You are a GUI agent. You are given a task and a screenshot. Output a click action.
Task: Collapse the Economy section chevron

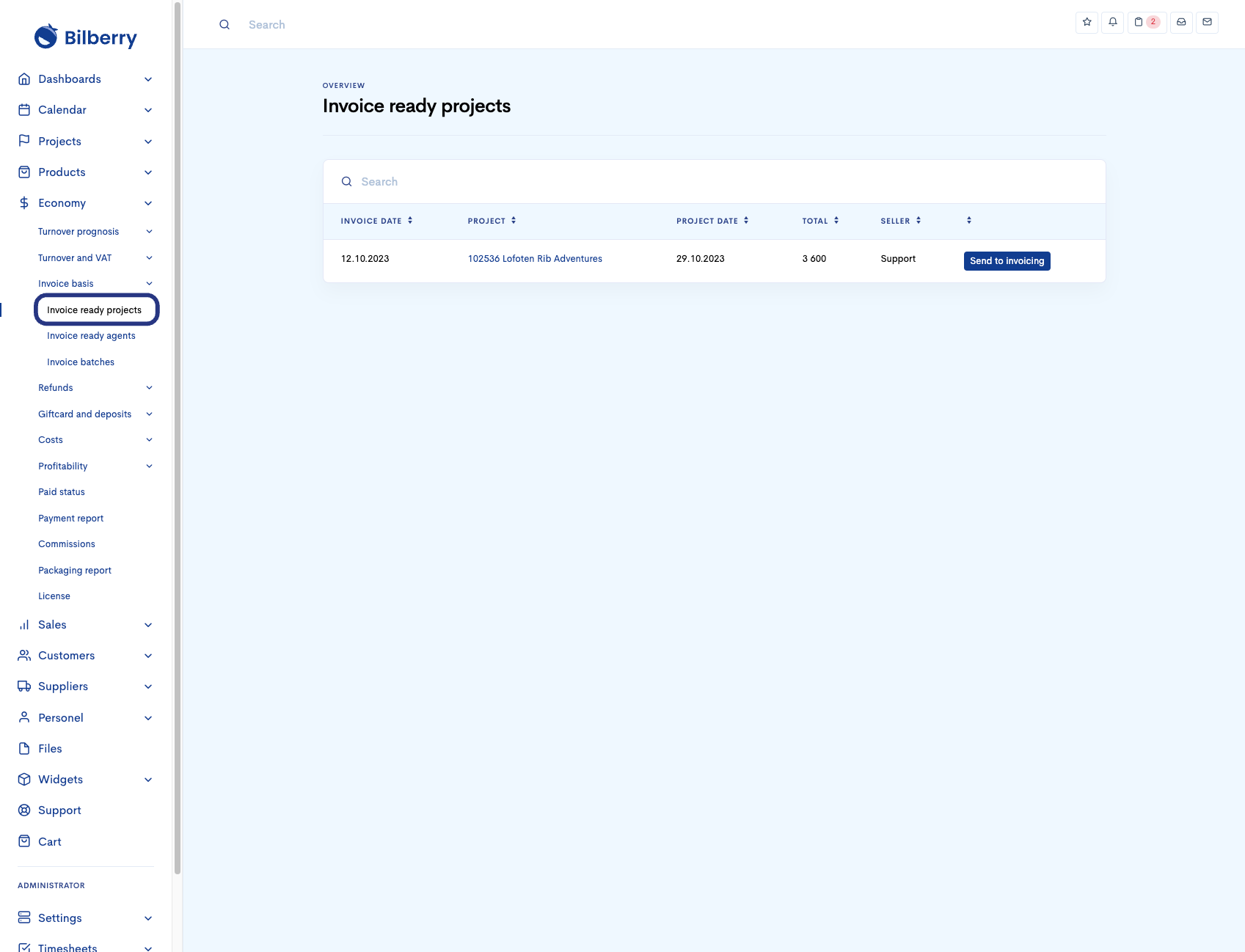(x=148, y=203)
